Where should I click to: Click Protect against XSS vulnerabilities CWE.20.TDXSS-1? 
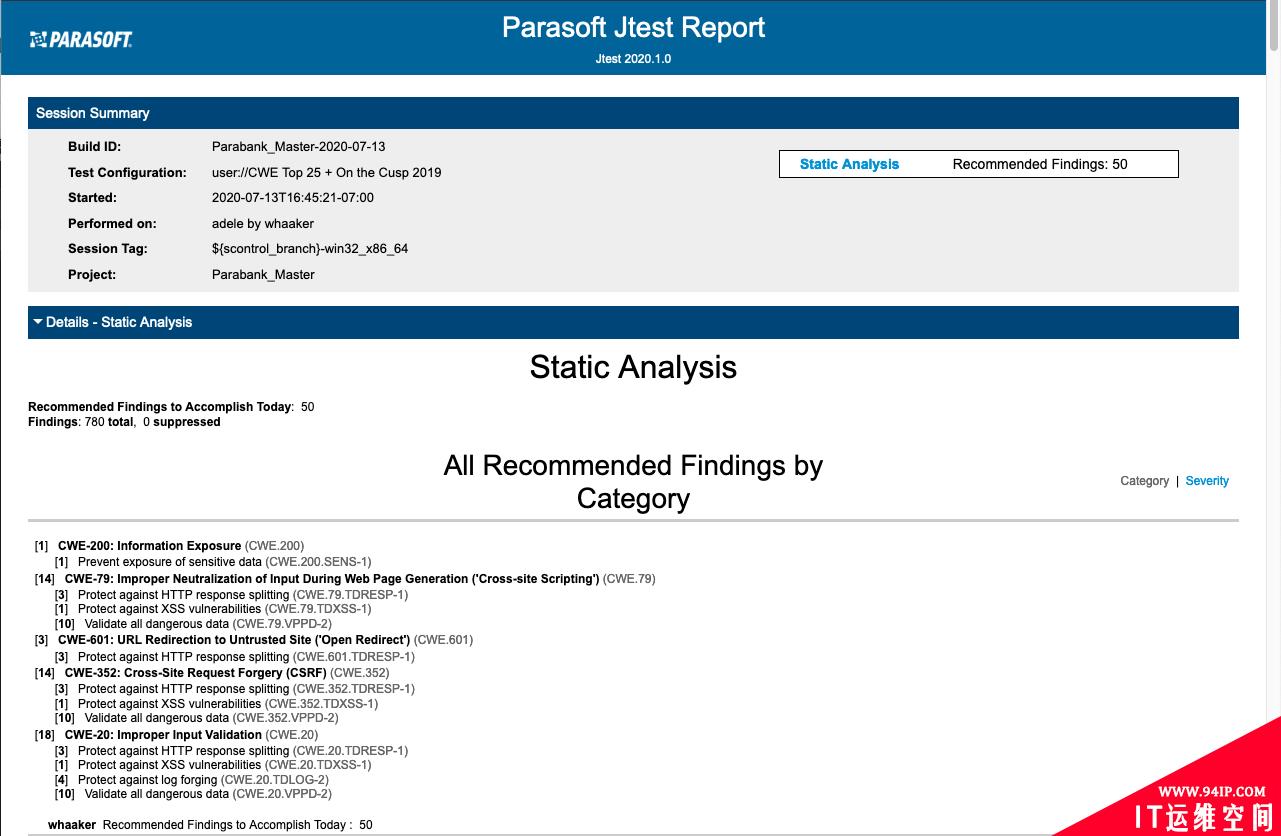tap(213, 765)
